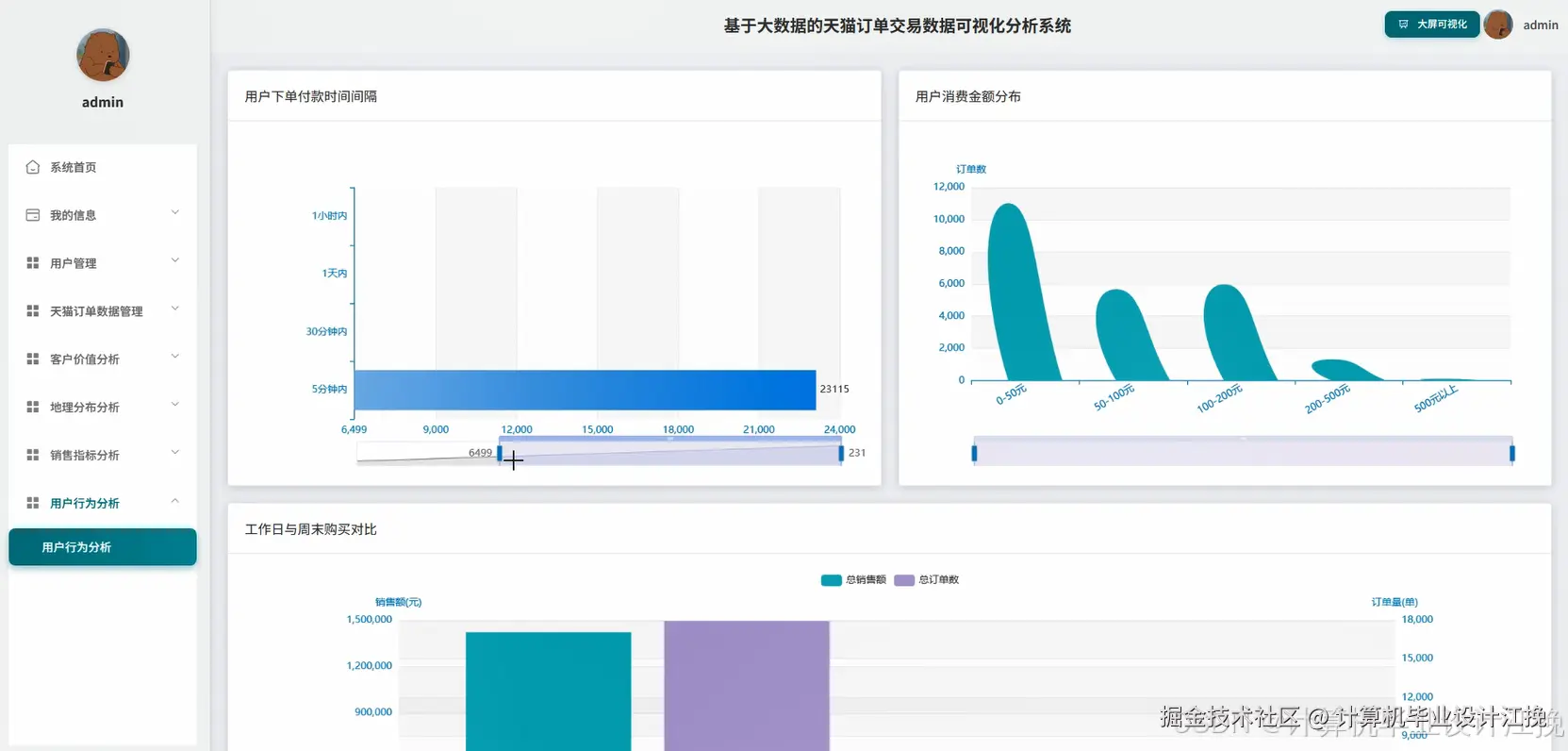Click the large sidebar admin profile avatar
This screenshot has height=751, width=1568.
pos(103,55)
